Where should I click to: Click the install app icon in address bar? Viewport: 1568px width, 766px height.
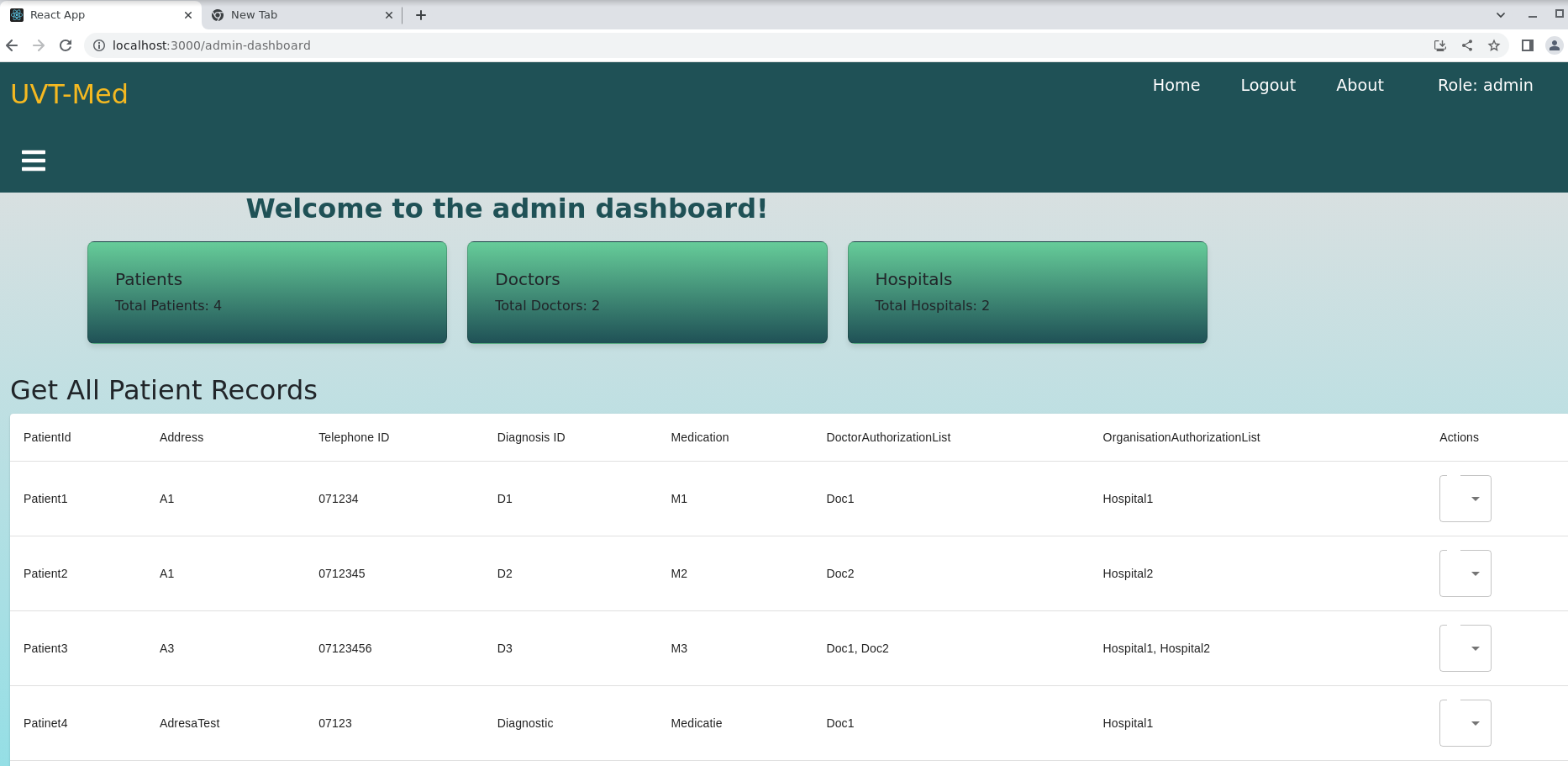point(1440,45)
